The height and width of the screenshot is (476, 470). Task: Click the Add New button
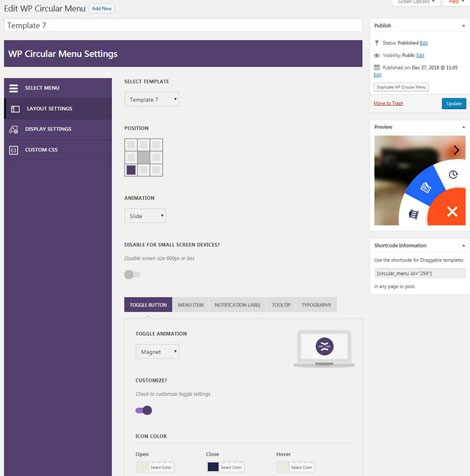(102, 9)
